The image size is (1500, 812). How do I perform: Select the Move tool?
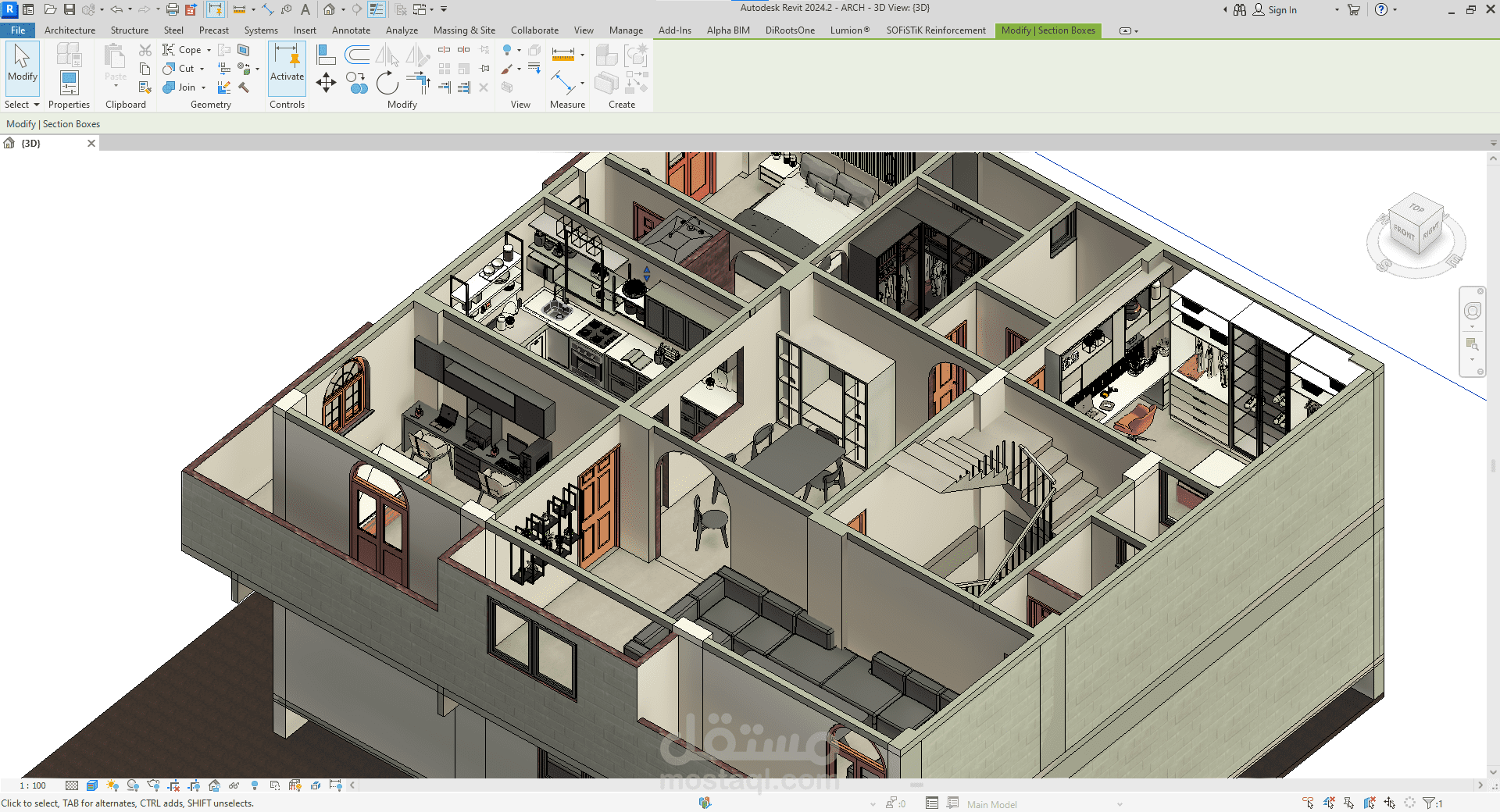(326, 83)
